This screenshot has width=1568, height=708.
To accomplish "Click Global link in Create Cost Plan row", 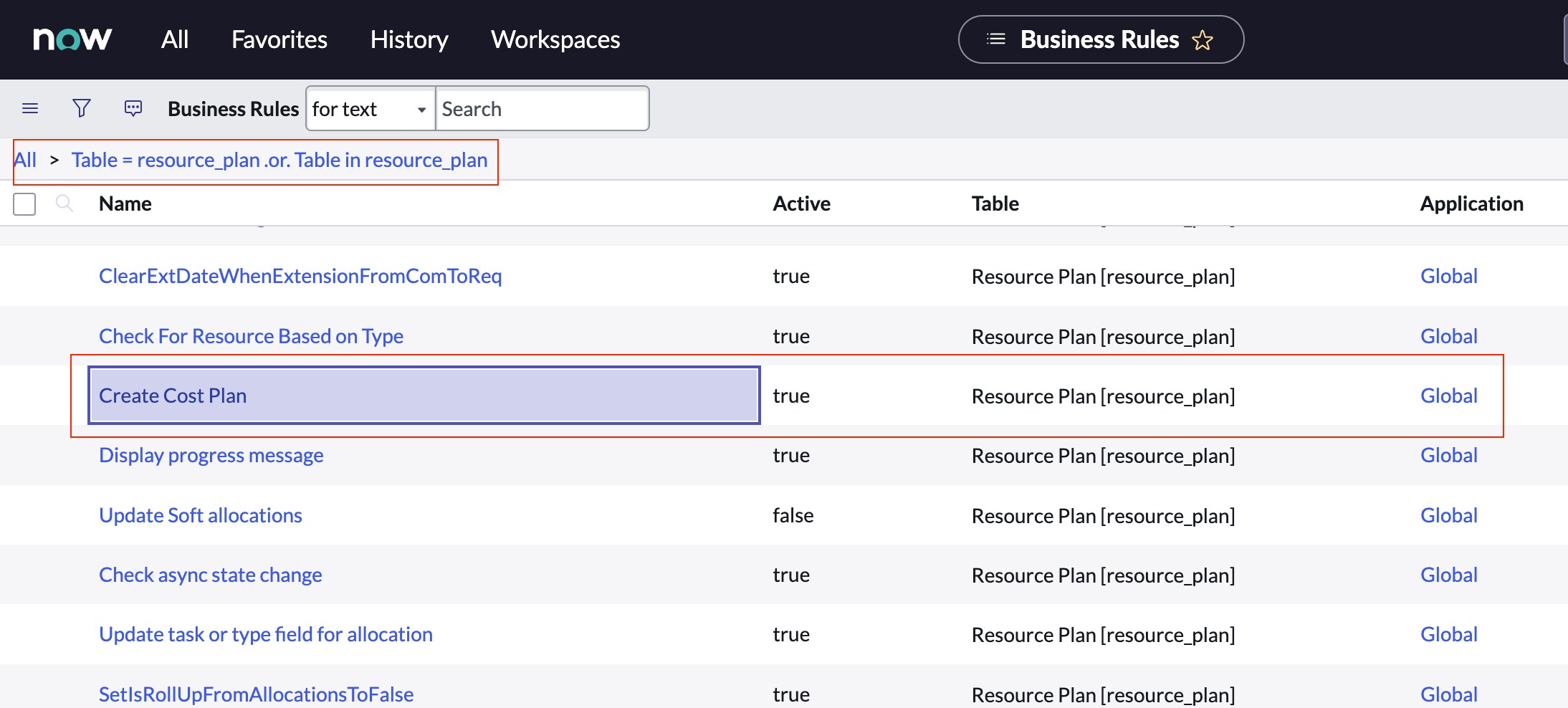I will [x=1449, y=396].
